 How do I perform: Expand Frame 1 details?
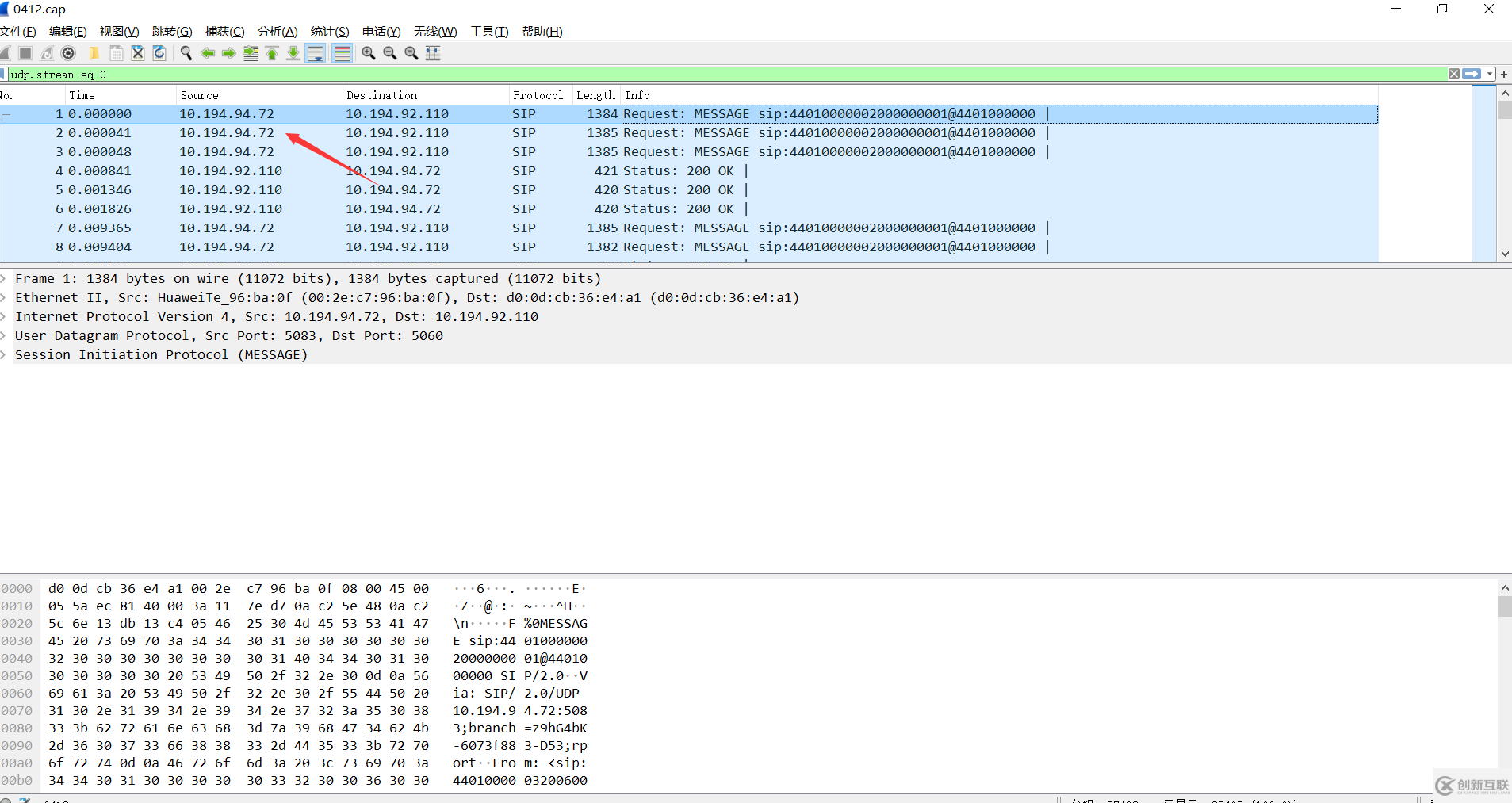[4, 279]
